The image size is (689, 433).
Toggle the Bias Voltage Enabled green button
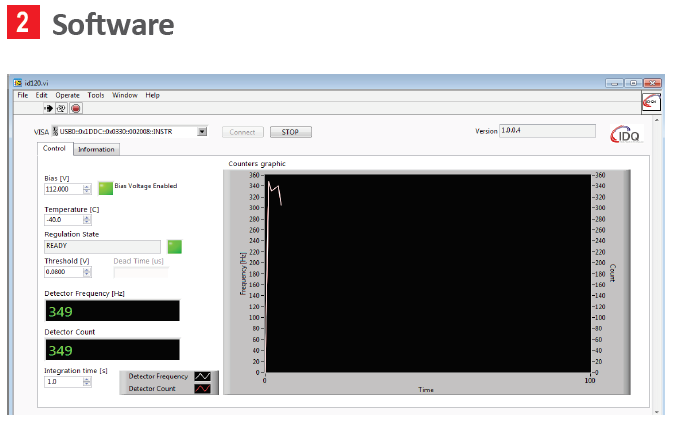pos(105,187)
